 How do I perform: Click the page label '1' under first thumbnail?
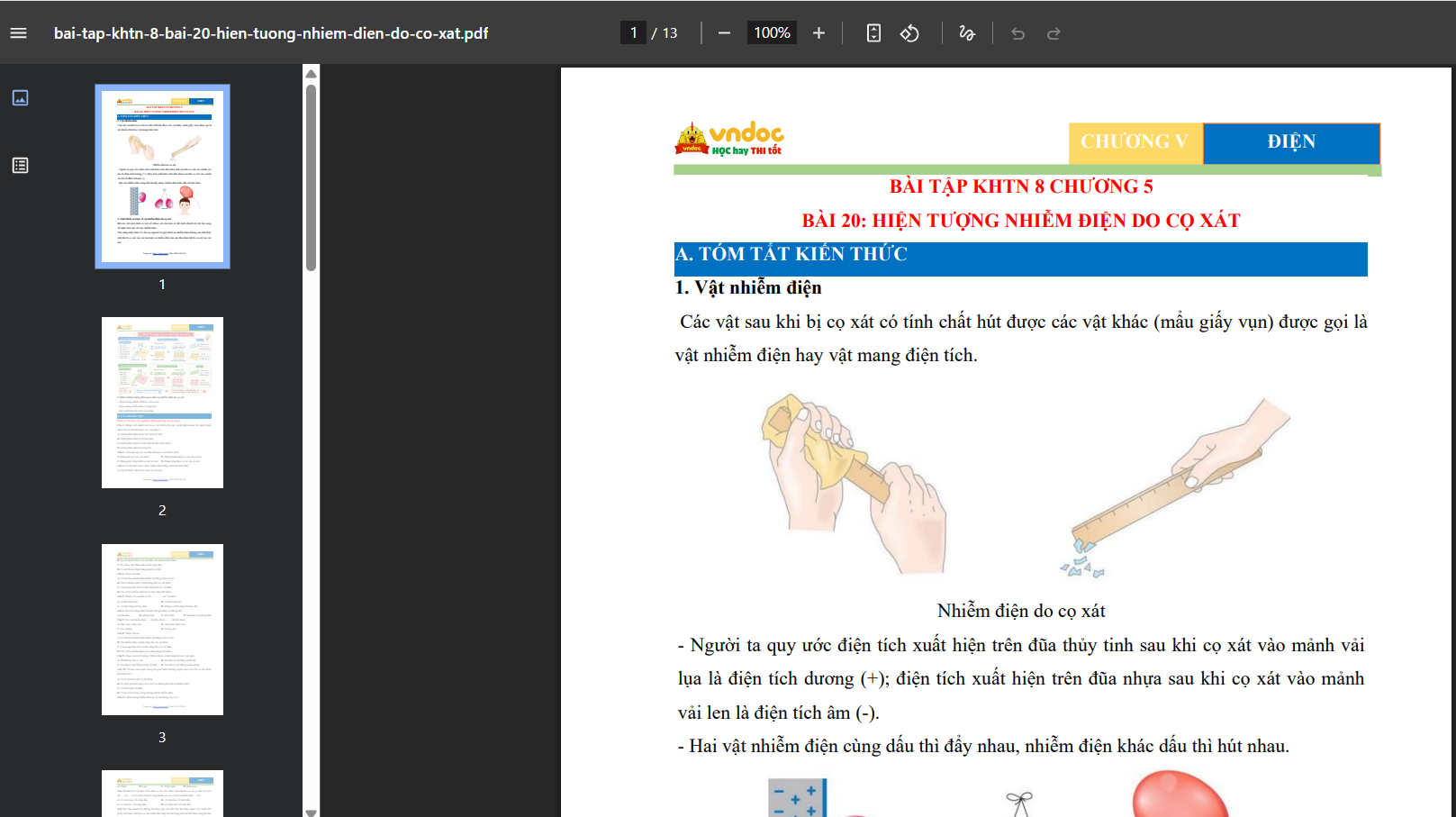[x=162, y=284]
